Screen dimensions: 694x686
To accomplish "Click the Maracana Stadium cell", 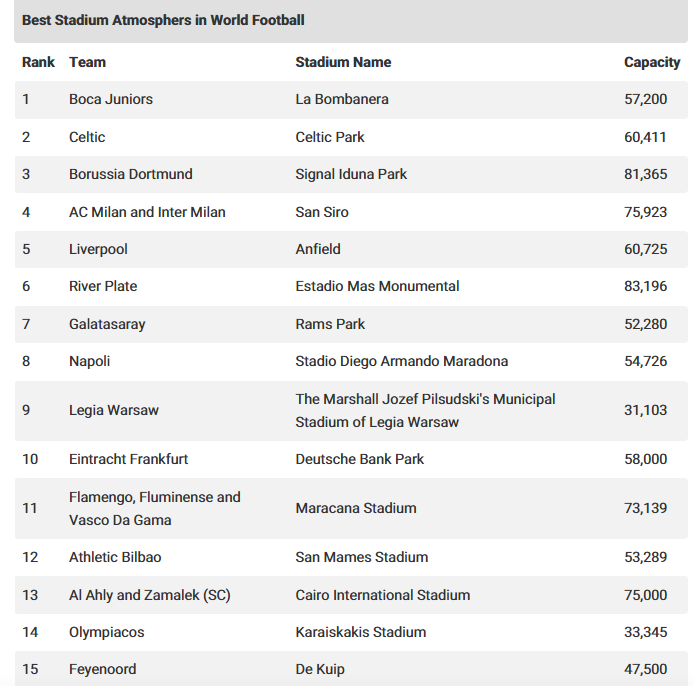I will pos(356,508).
